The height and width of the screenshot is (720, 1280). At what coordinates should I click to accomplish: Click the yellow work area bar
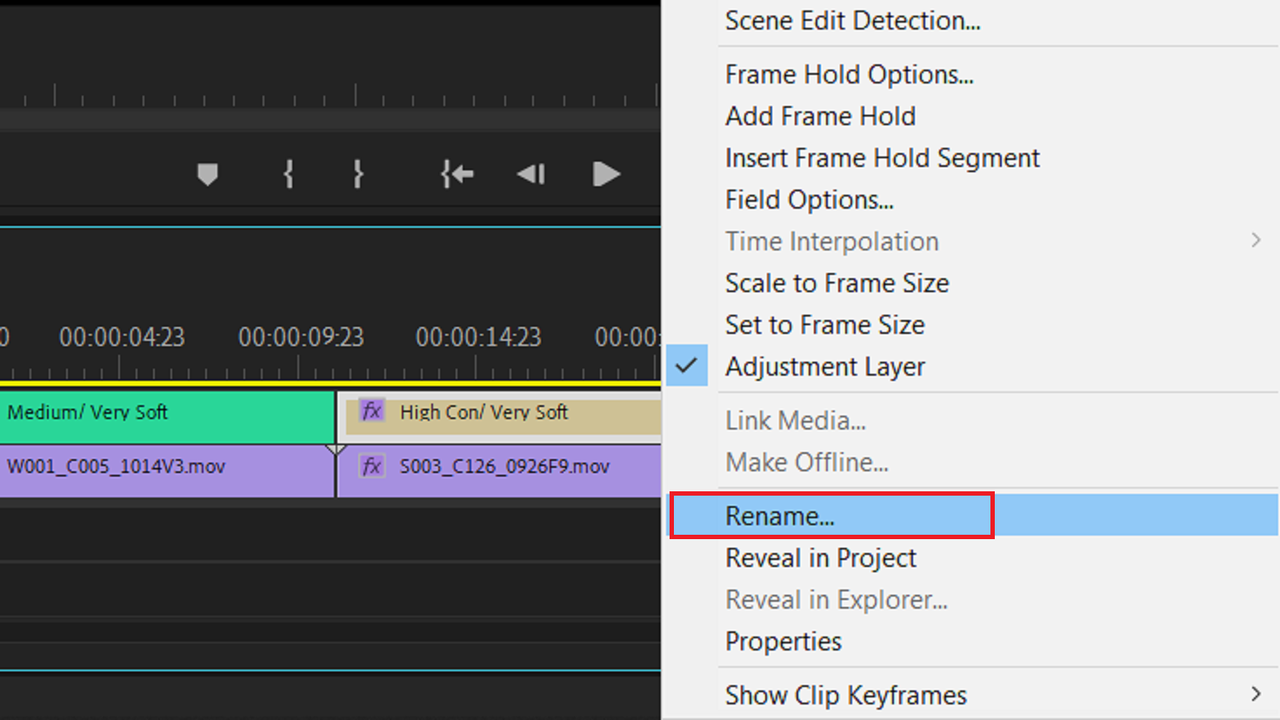tap(330, 383)
